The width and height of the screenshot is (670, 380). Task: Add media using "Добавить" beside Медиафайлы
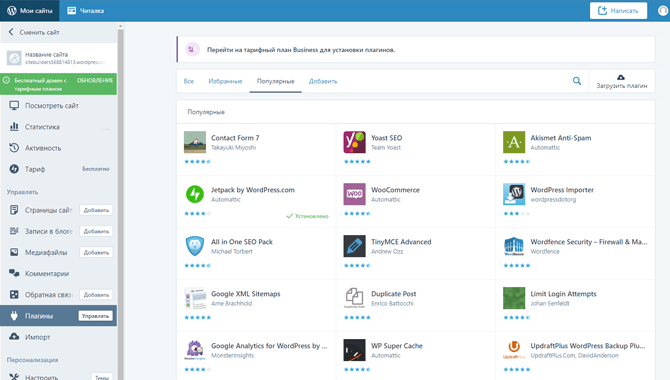(x=96, y=252)
